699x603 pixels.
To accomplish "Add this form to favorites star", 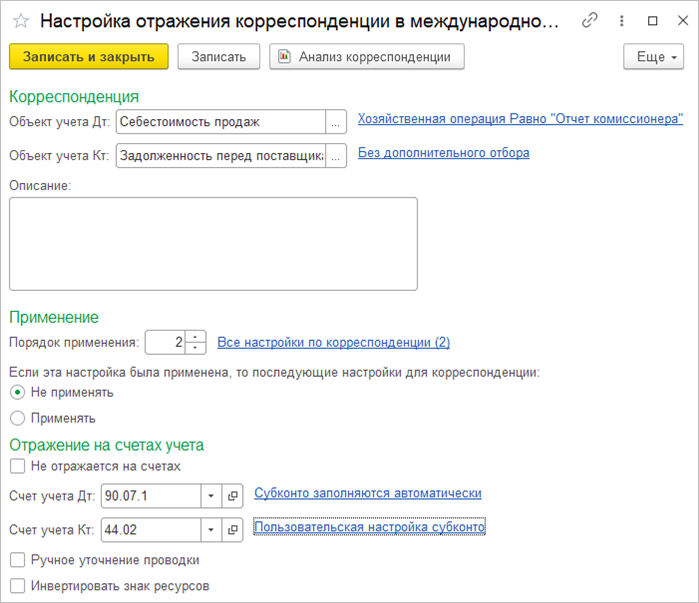I will pyautogui.click(x=20, y=20).
